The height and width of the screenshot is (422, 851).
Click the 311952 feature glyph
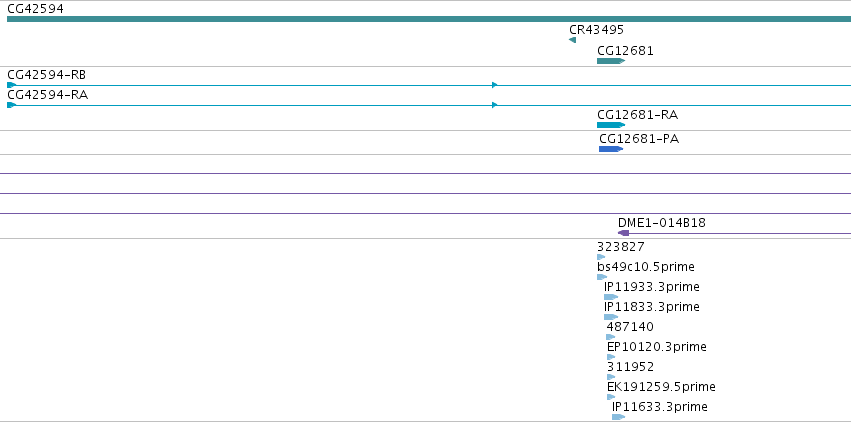[611, 377]
